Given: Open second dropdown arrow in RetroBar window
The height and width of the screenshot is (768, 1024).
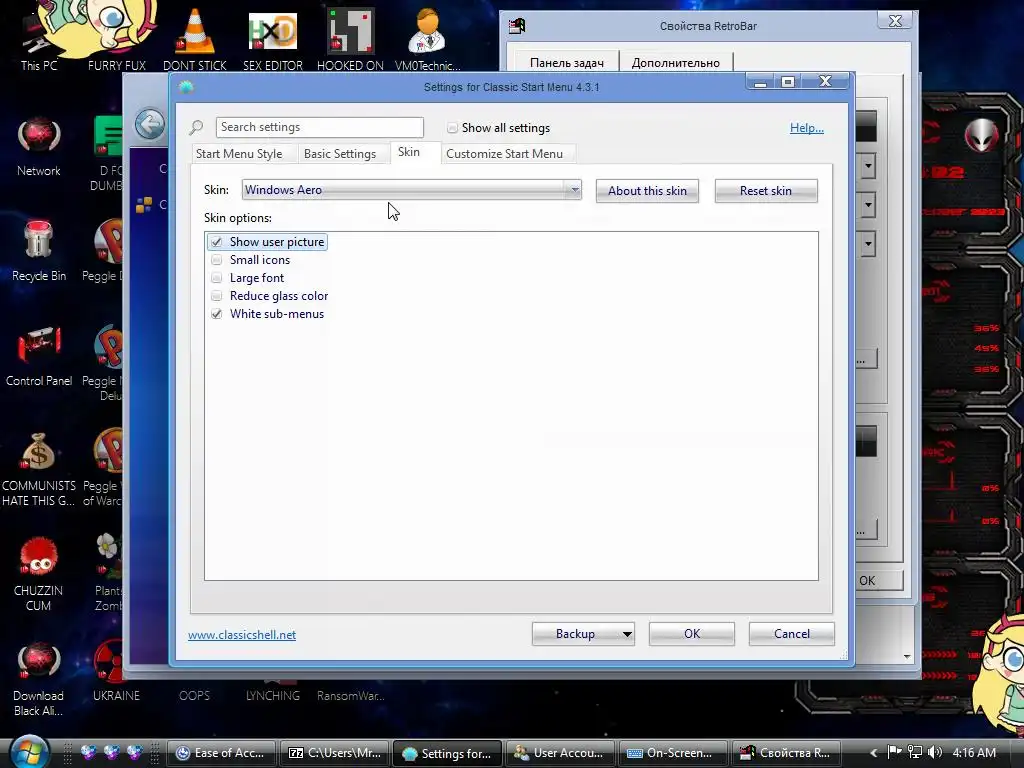Looking at the screenshot, I should (x=867, y=205).
